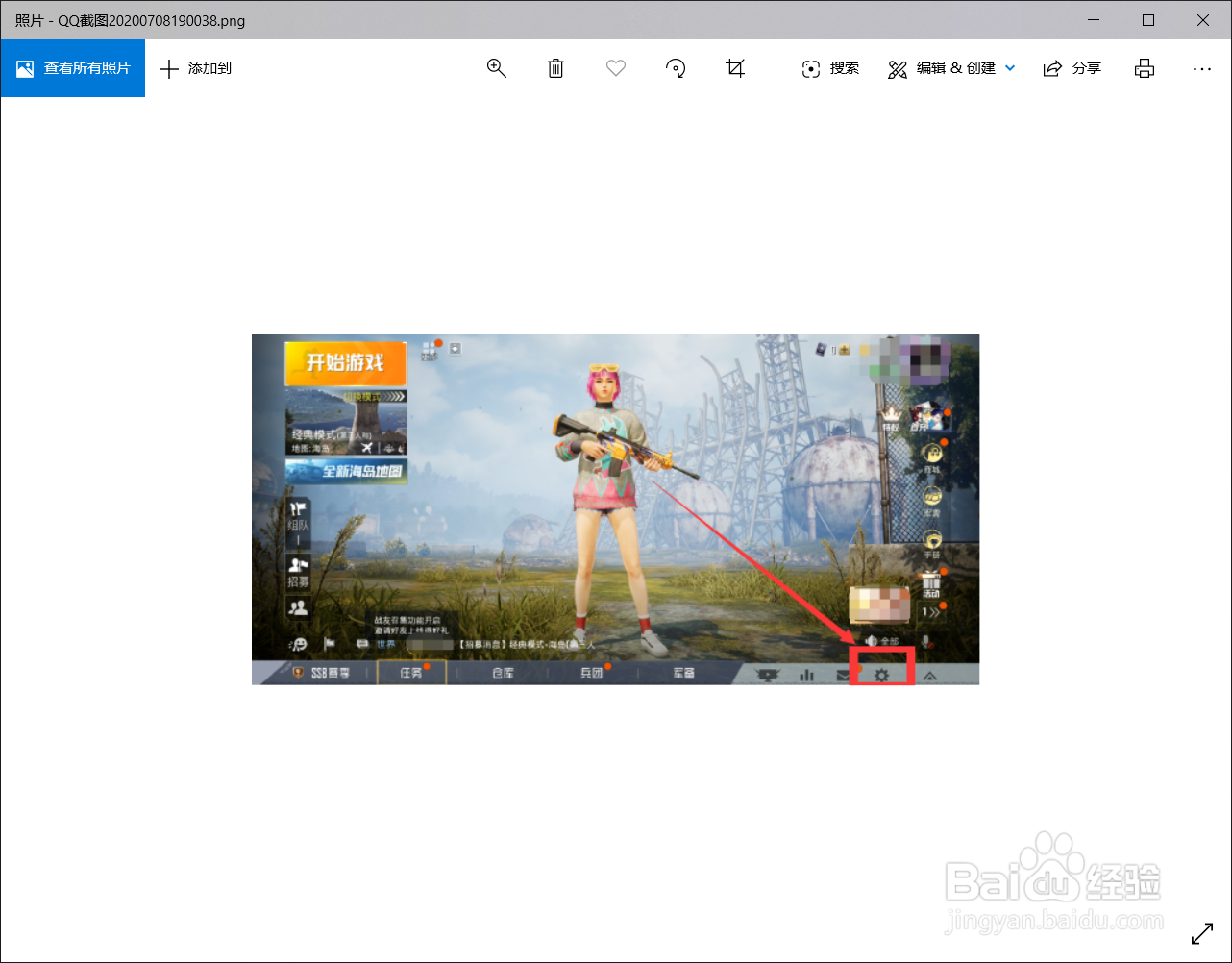Viewport: 1232px width, 963px height.
Task: Click the friends icon below 招募
Action: point(298,607)
